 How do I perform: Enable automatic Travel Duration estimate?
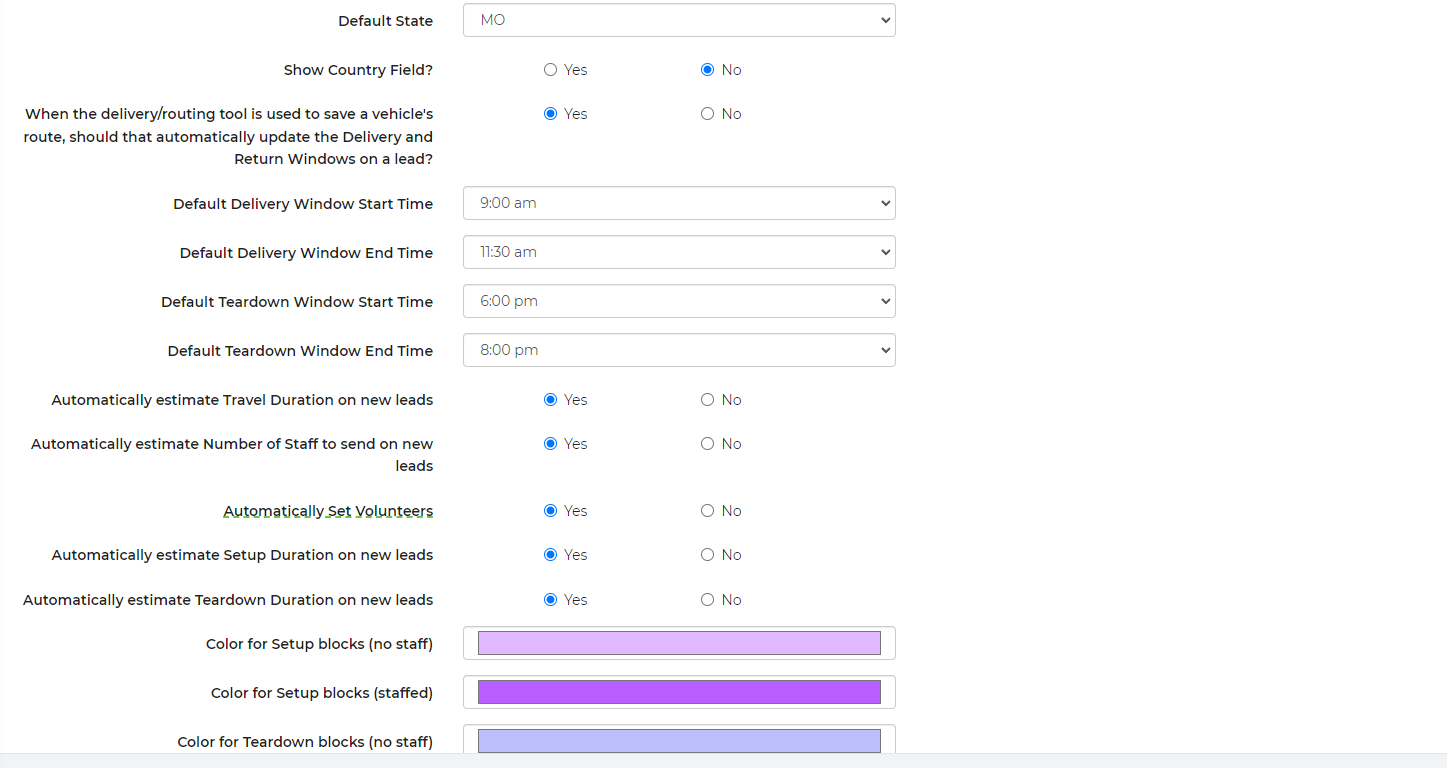coord(550,400)
